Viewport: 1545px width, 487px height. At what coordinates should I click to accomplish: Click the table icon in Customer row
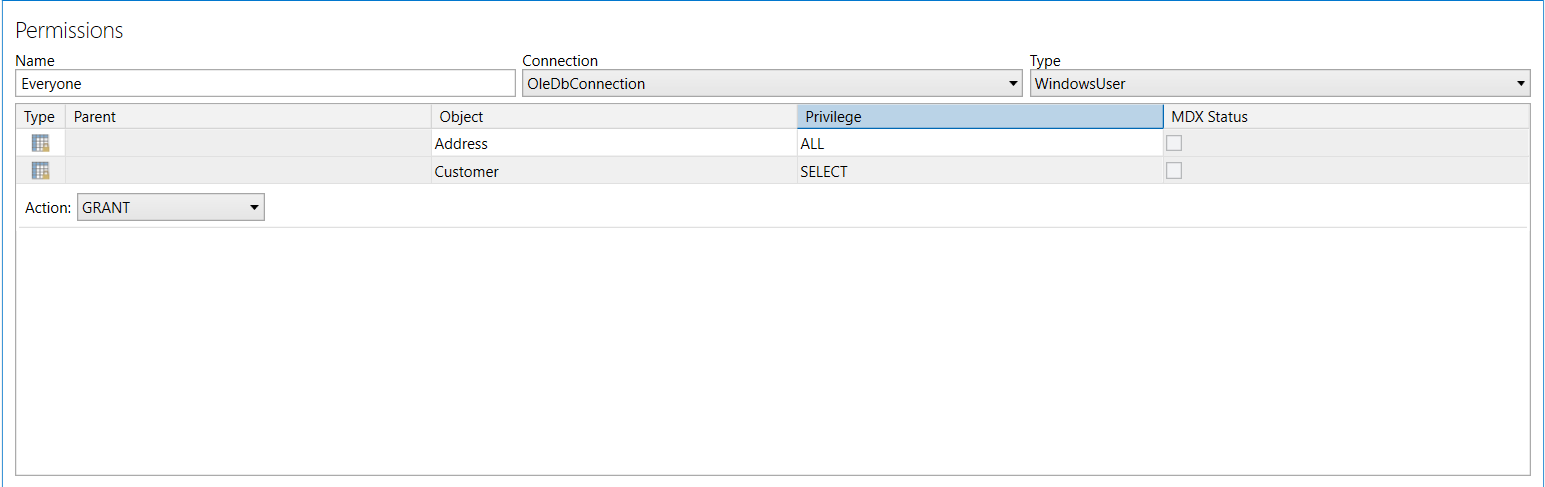(x=40, y=171)
